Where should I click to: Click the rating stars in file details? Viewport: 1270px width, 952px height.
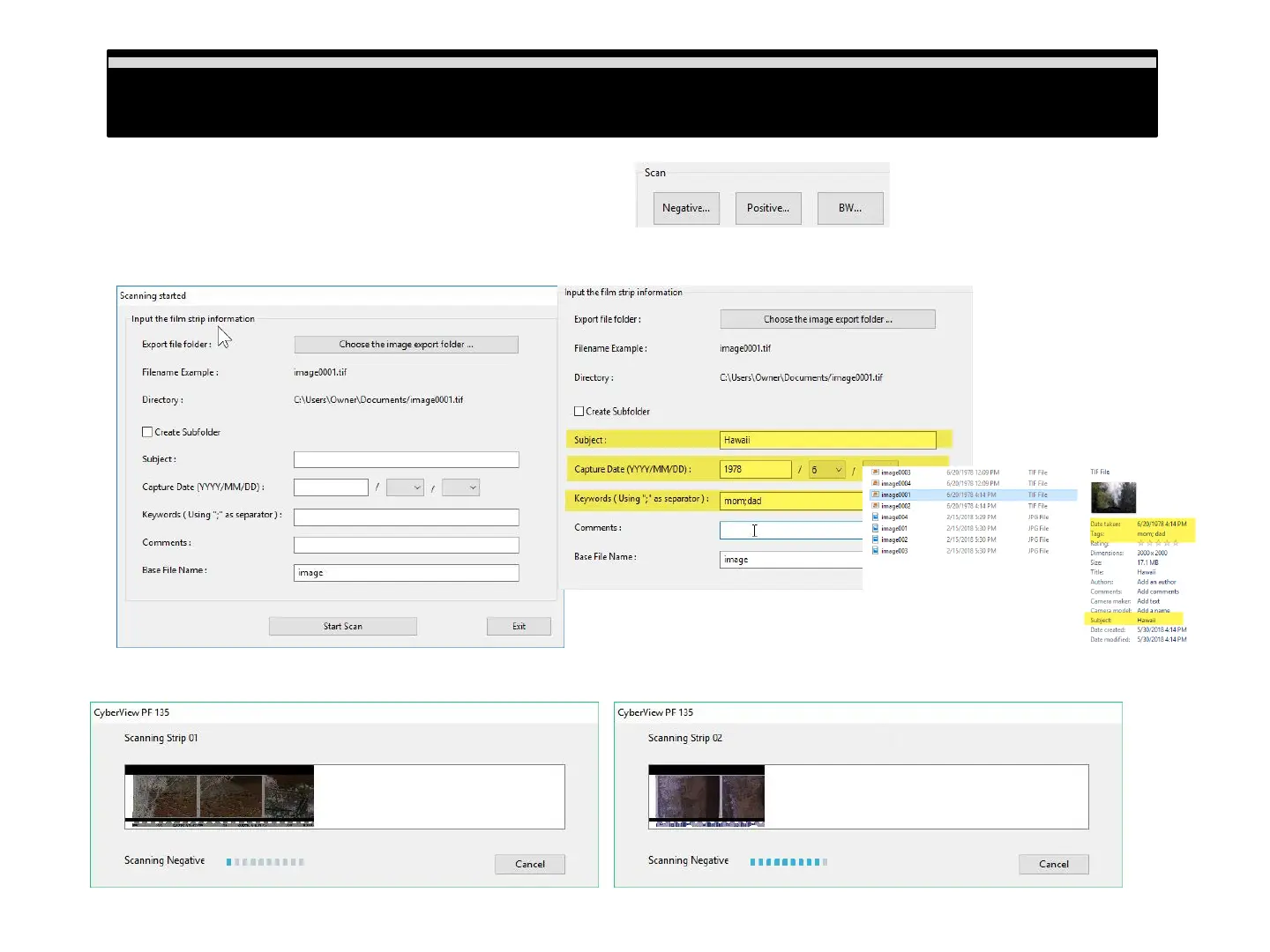1157,543
